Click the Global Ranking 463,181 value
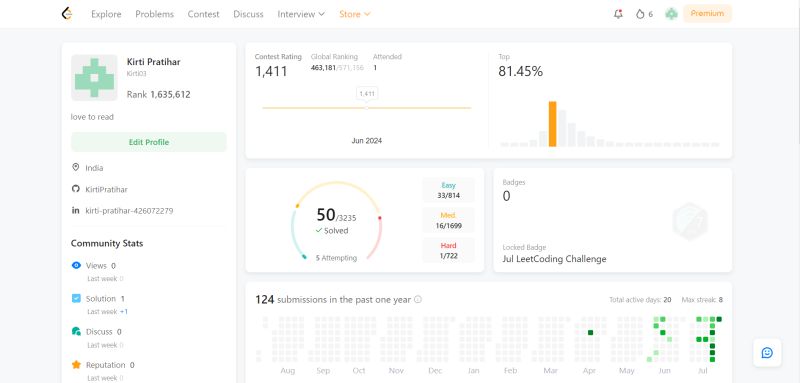 (x=323, y=68)
